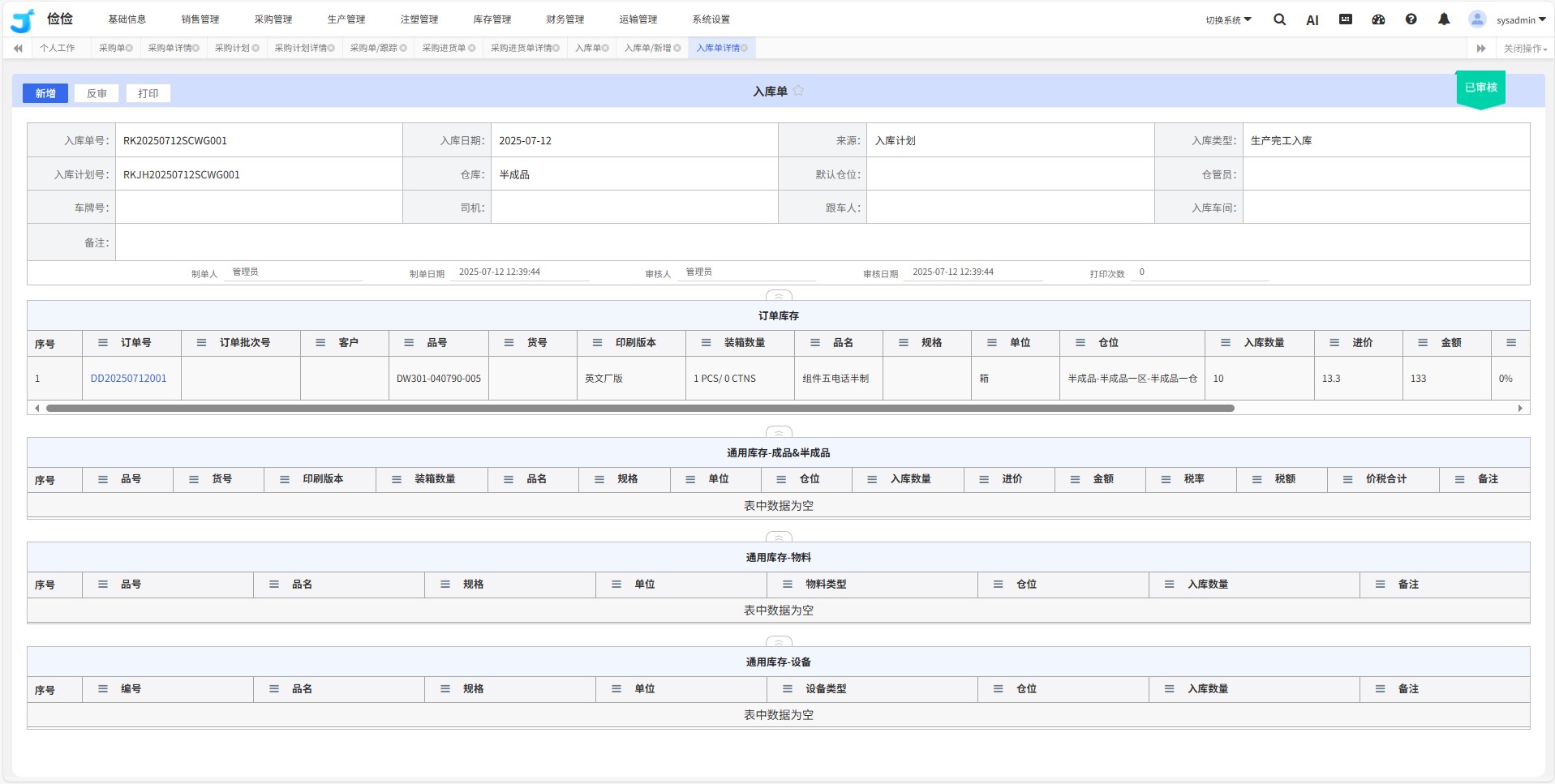This screenshot has width=1555, height=784.
Task: Click the keyboard shortcut icon in header
Action: pyautogui.click(x=1345, y=19)
